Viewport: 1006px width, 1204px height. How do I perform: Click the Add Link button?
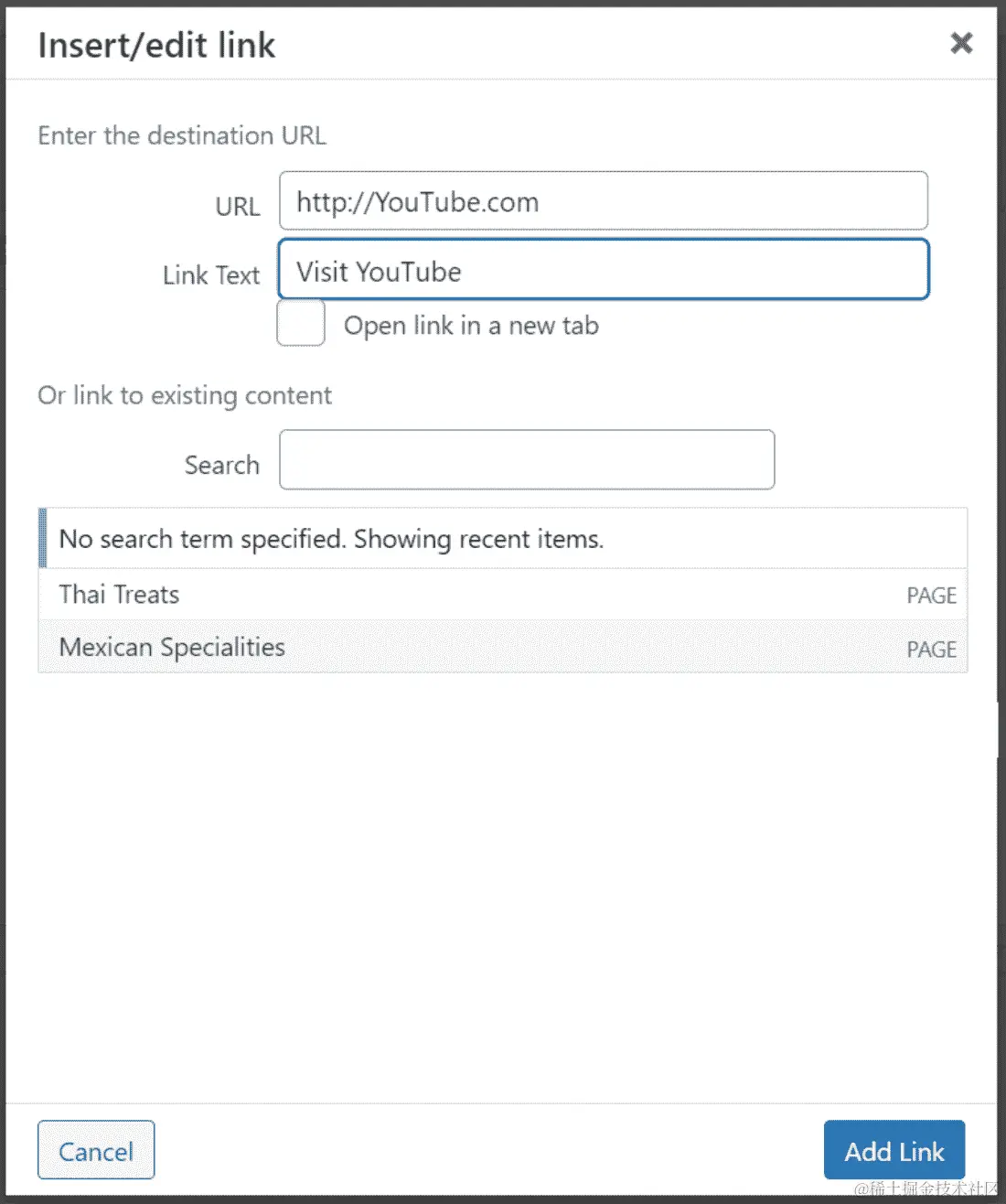[x=894, y=1150]
